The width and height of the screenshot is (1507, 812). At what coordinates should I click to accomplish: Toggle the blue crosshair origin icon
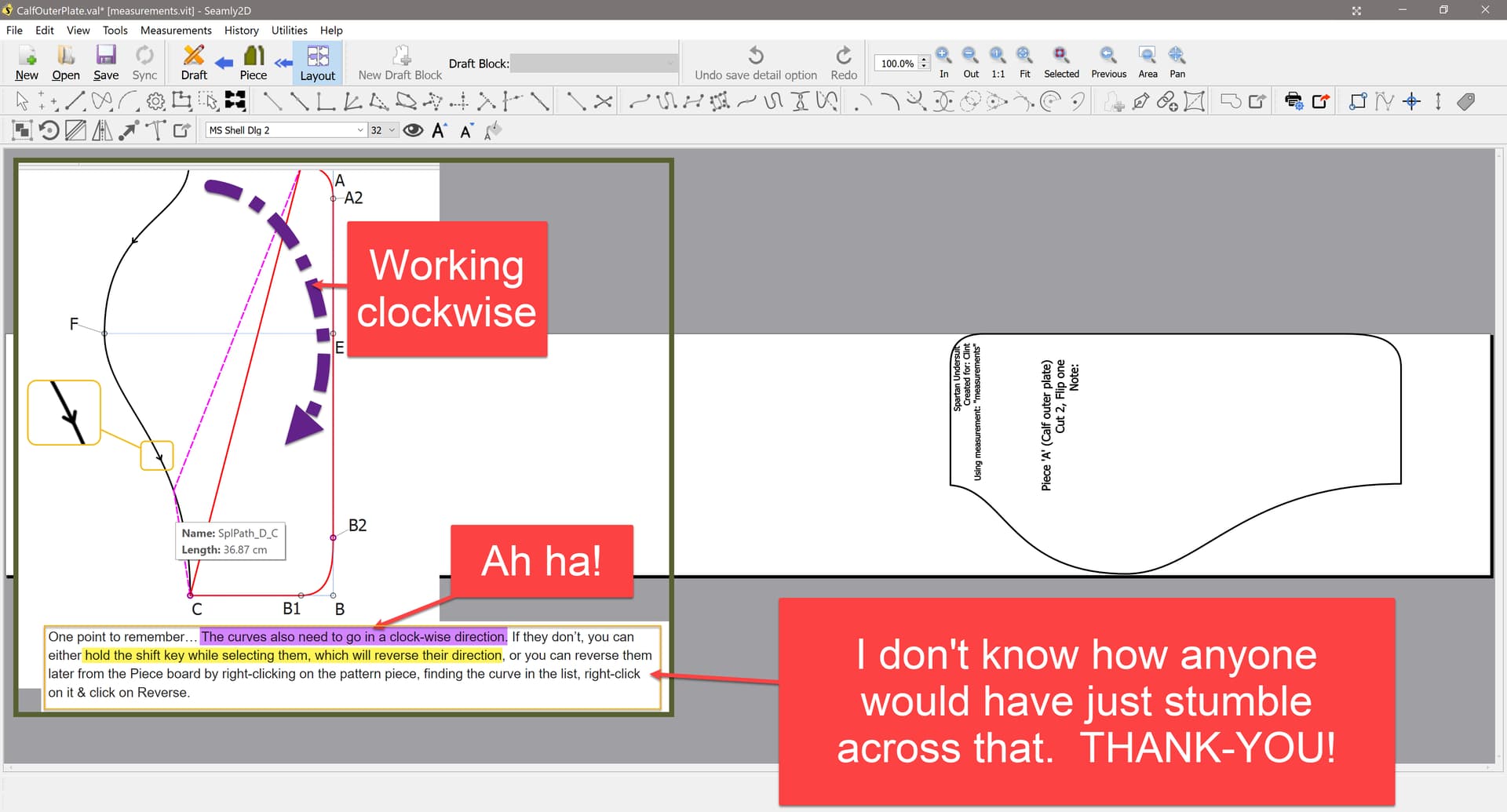[x=1411, y=101]
